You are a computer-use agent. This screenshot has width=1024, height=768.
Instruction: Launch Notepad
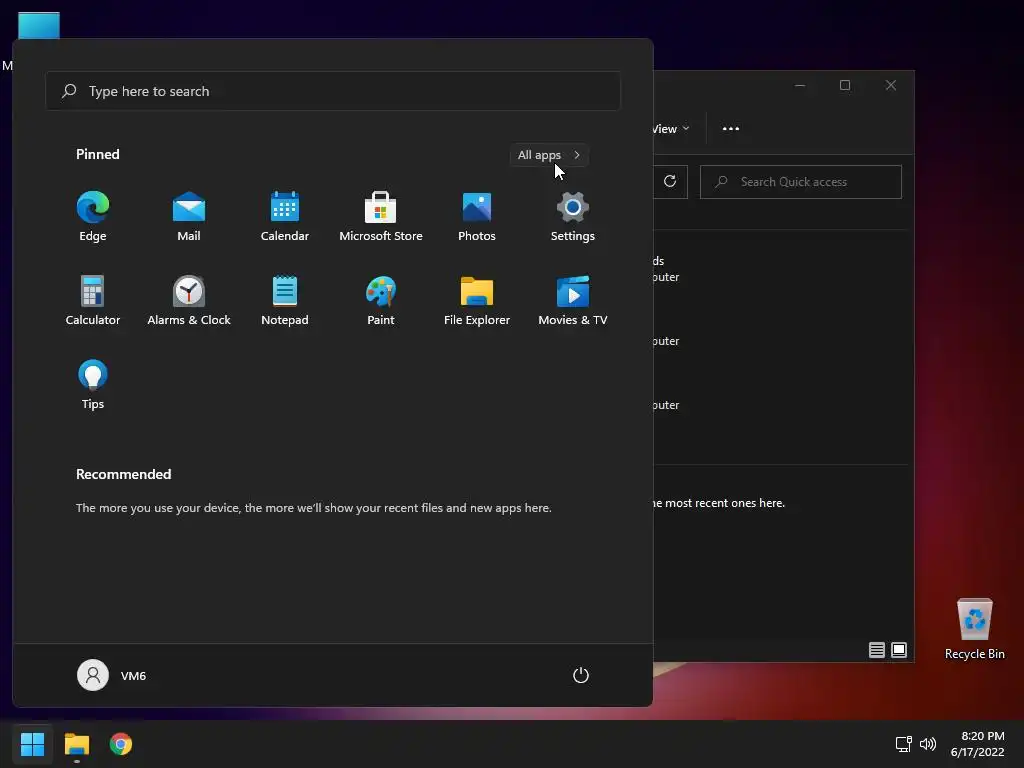pyautogui.click(x=285, y=300)
